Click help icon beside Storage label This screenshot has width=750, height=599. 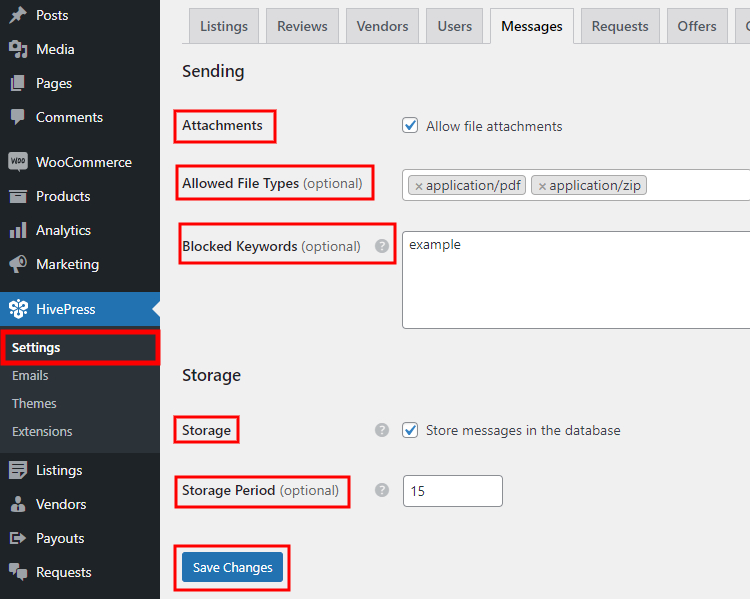pos(382,430)
